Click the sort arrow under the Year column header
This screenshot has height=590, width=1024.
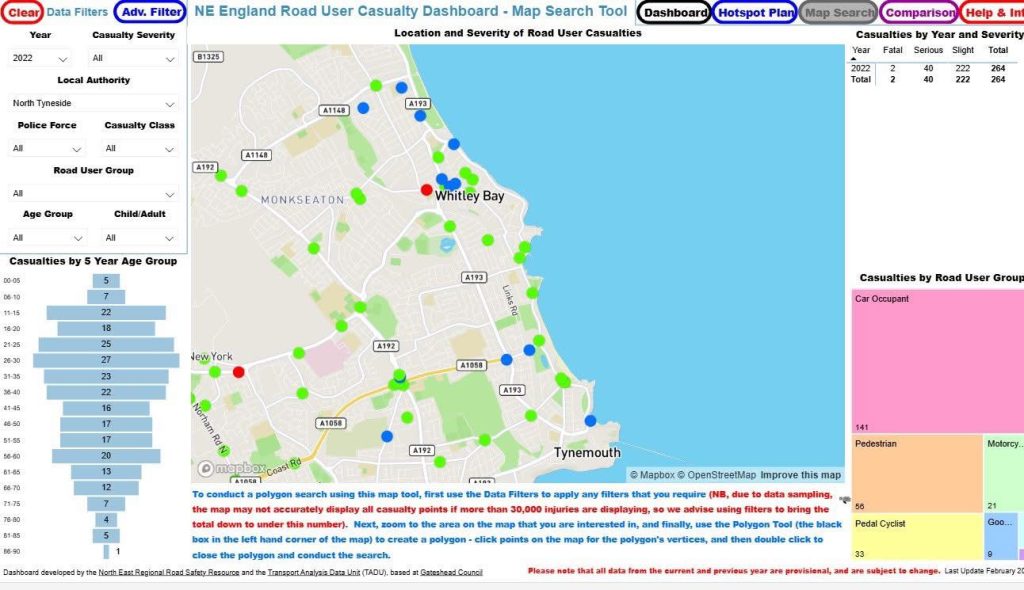(x=854, y=59)
